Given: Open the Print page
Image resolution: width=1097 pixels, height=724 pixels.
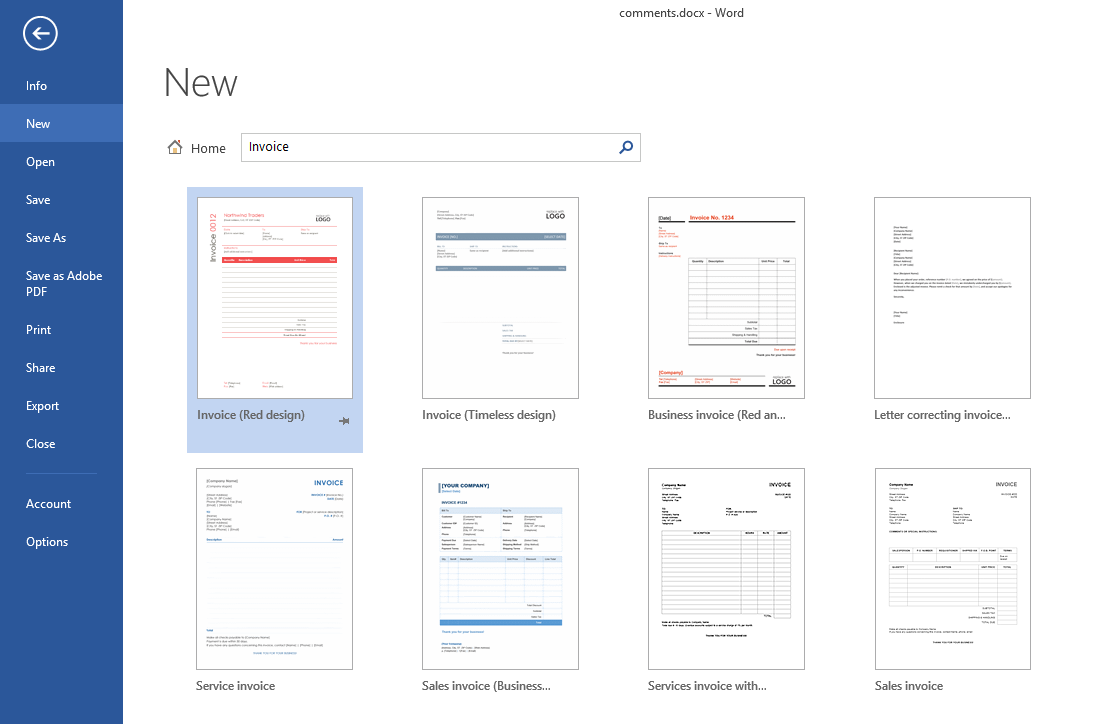Looking at the screenshot, I should 61,329.
